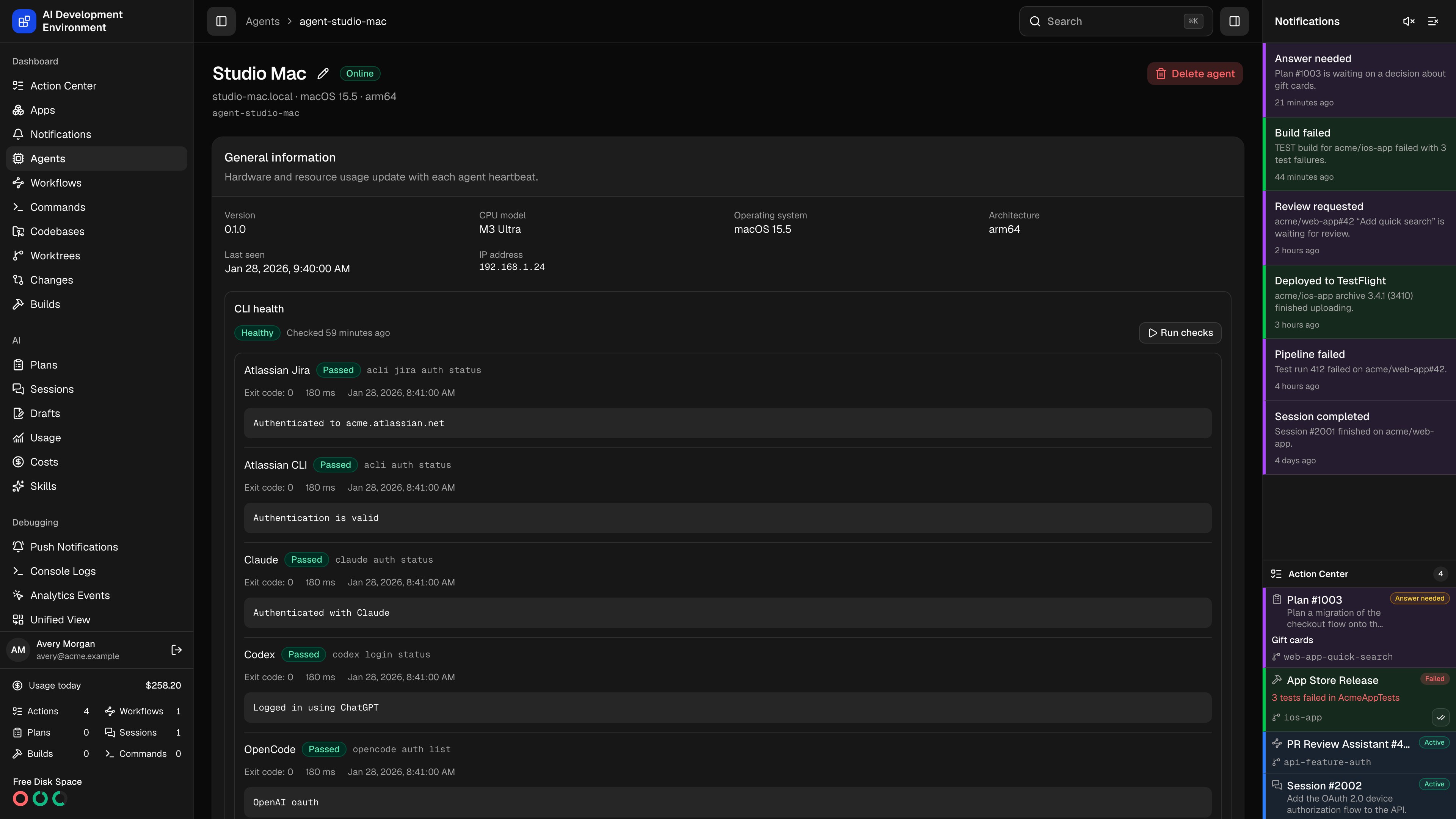The width and height of the screenshot is (1456, 819).
Task: Open the Review requested notification
Action: (x=1359, y=228)
